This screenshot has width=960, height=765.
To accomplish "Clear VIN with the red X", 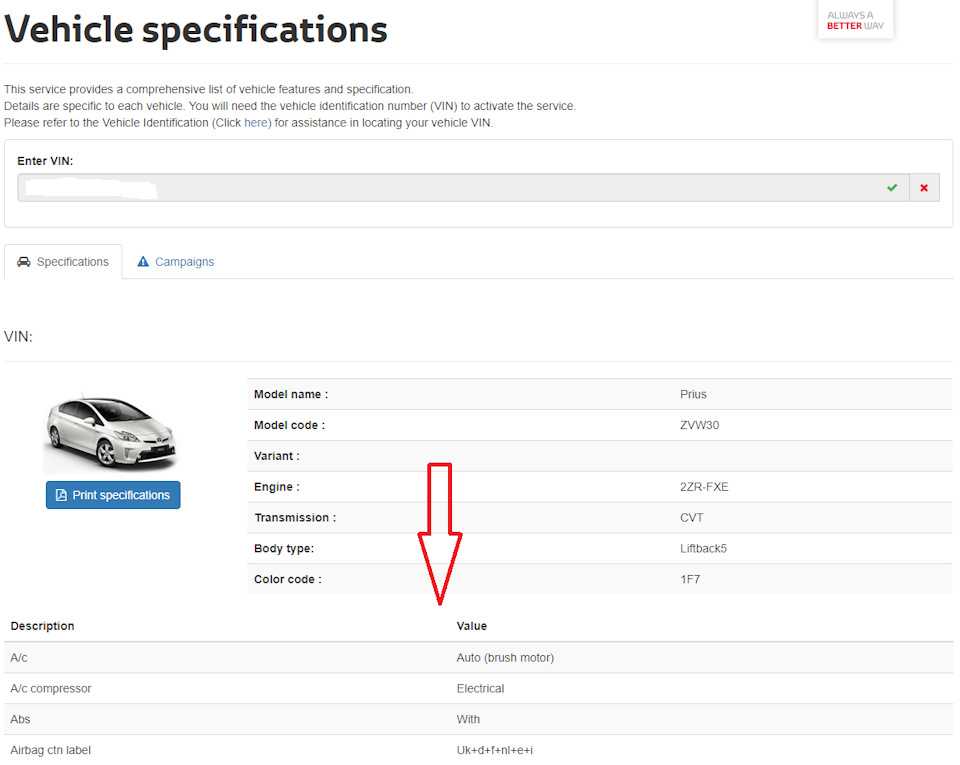I will [x=924, y=188].
